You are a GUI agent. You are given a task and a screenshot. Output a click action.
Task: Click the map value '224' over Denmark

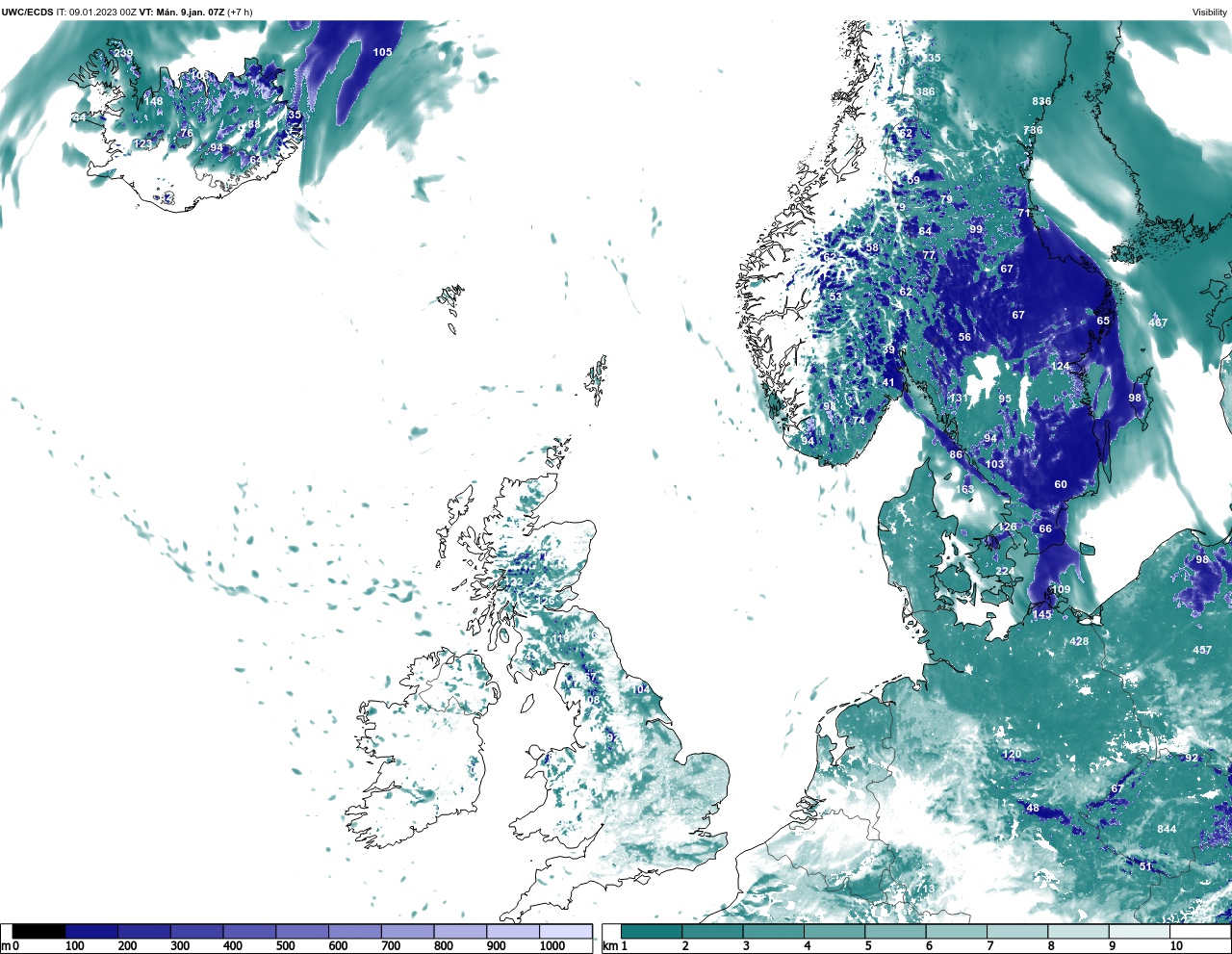tap(1005, 571)
